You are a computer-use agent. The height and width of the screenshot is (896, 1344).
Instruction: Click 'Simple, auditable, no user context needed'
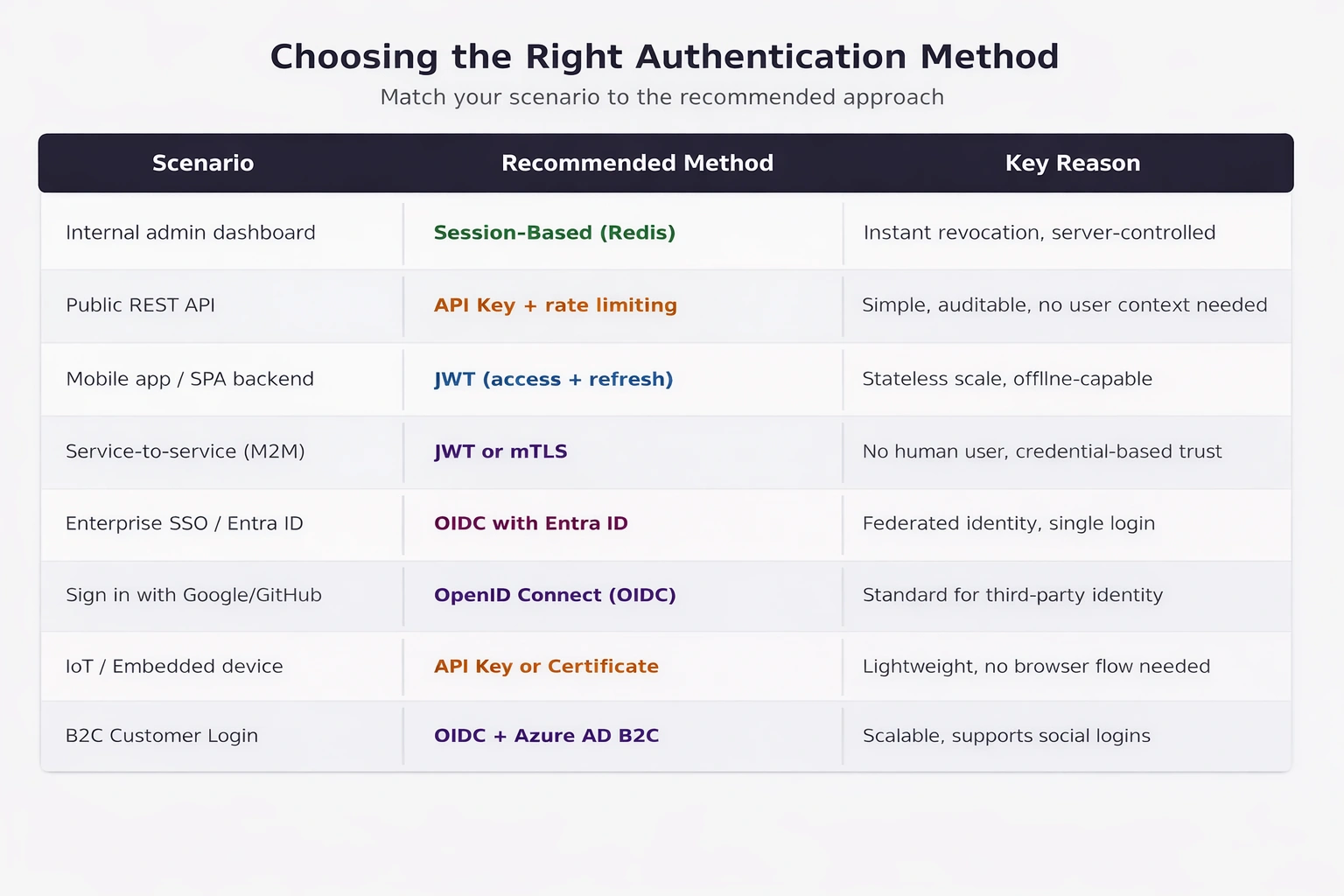tap(1065, 305)
